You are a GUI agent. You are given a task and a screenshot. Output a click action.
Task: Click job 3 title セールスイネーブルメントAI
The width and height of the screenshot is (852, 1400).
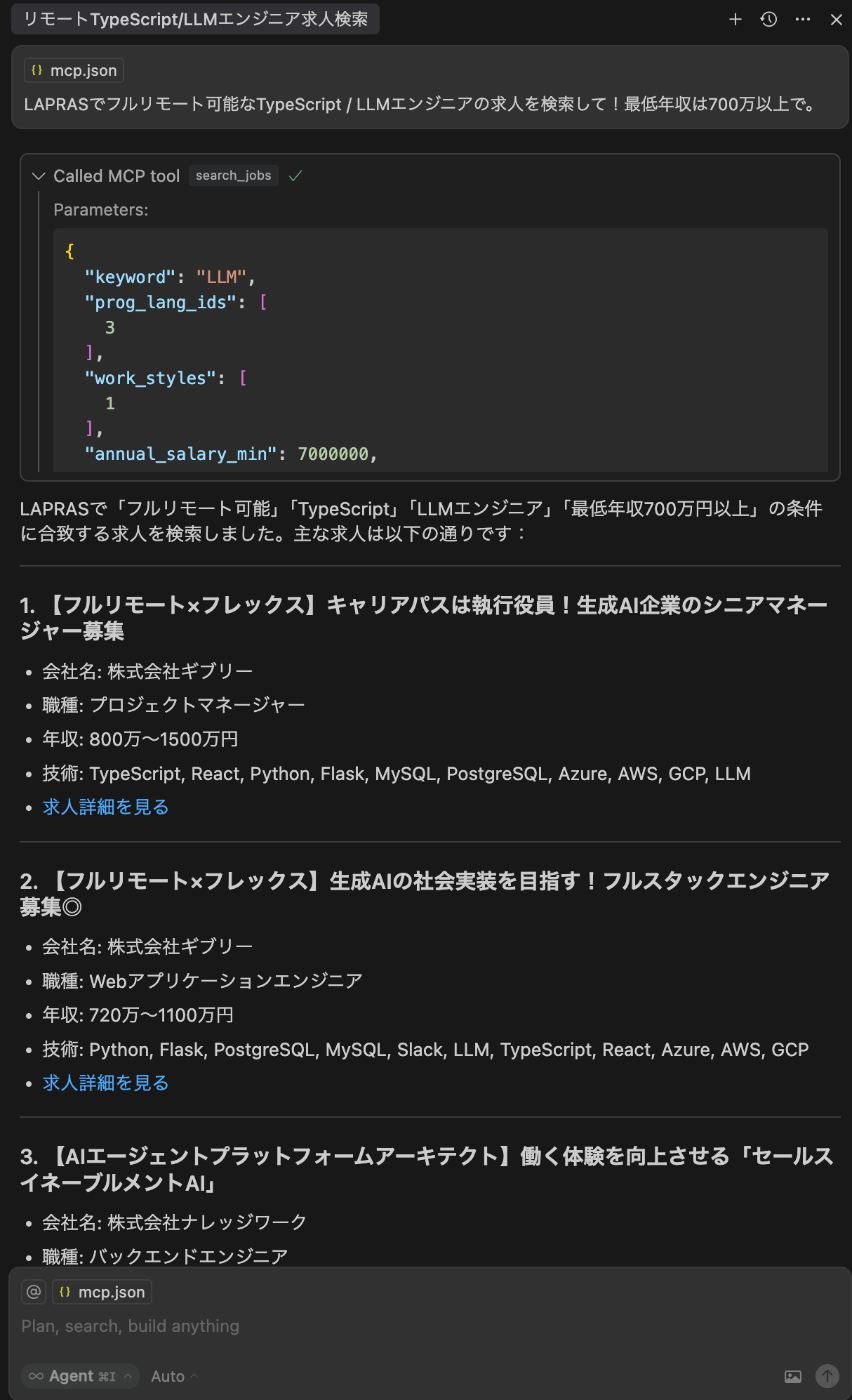pyautogui.click(x=426, y=1169)
